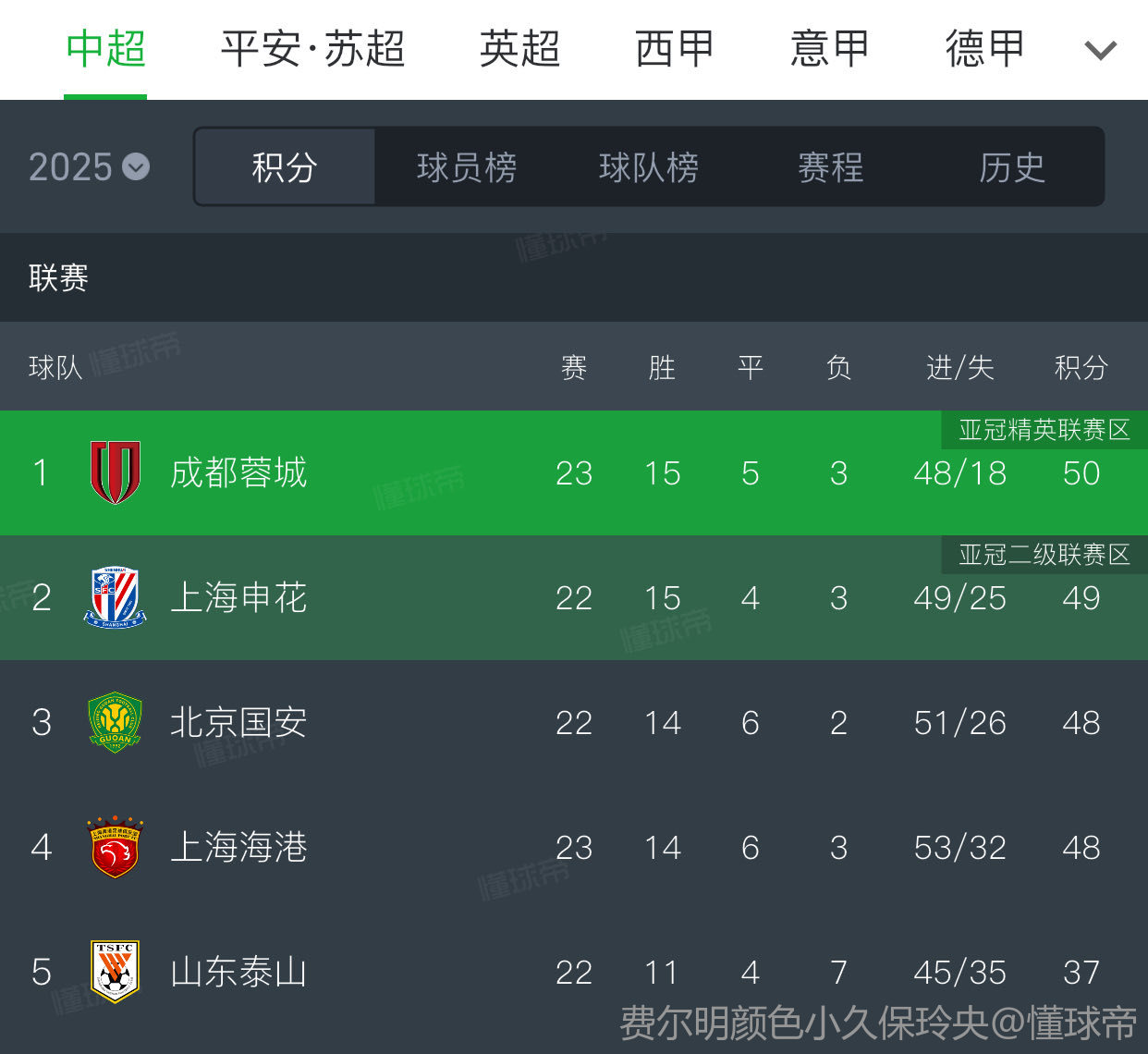Select the 英超 league tab

pos(519,49)
